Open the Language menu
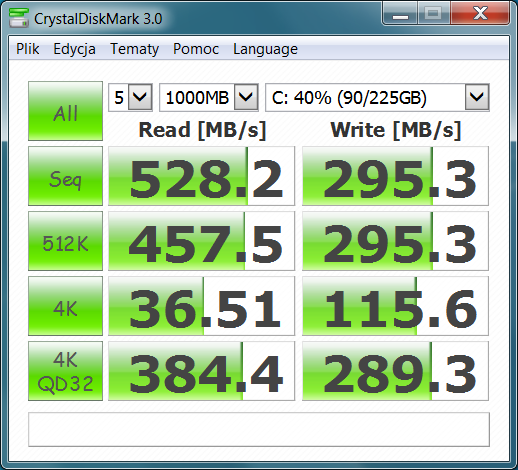 pyautogui.click(x=265, y=49)
